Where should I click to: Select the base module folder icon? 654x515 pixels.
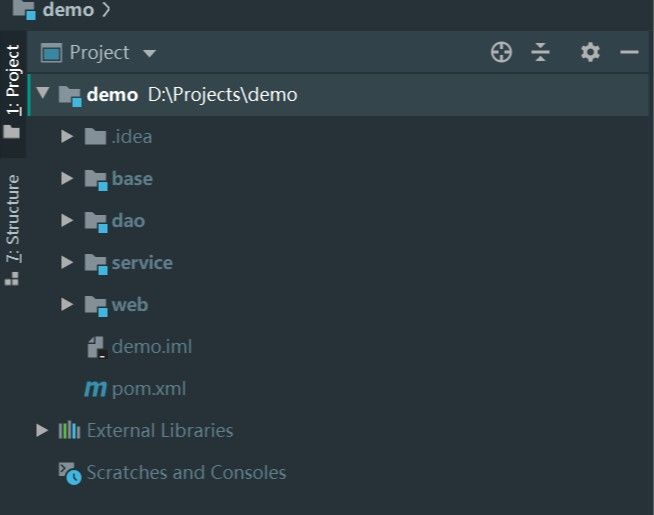[96, 180]
